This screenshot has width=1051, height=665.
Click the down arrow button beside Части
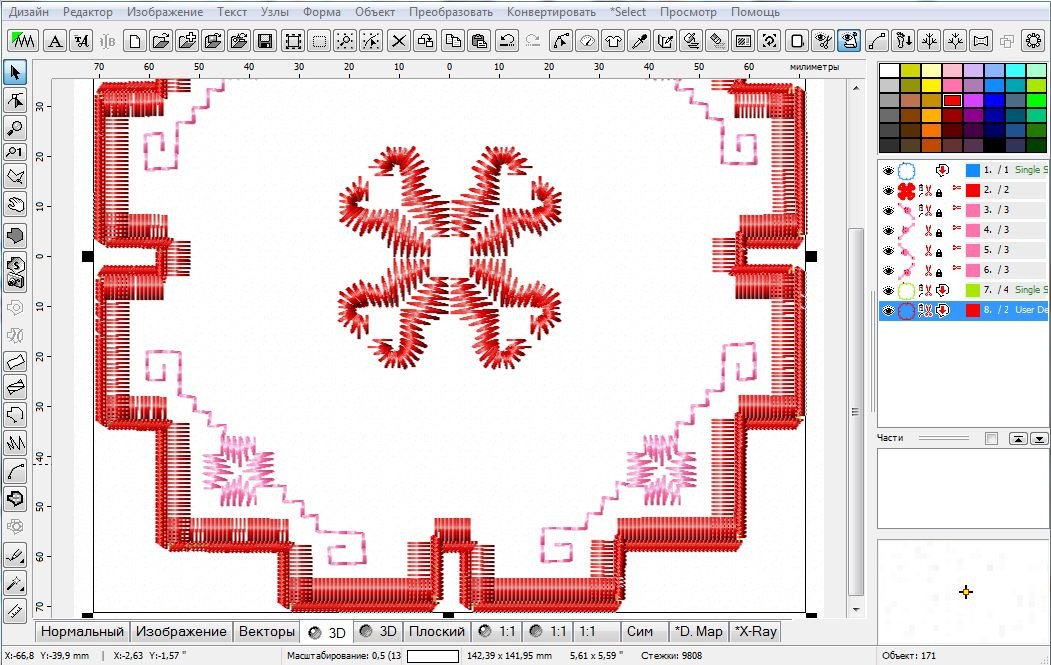pos(1038,438)
